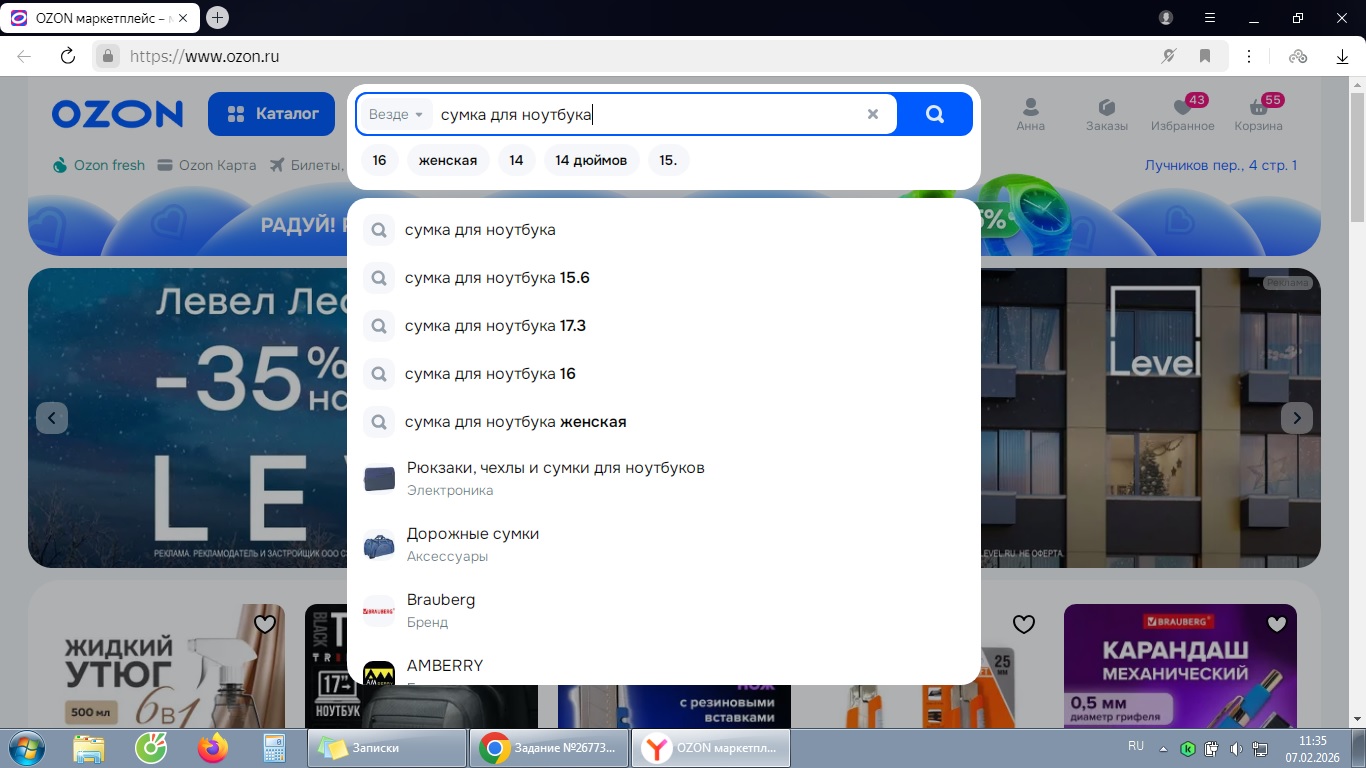
Task: Open the Анна profile icon
Action: [x=1030, y=114]
